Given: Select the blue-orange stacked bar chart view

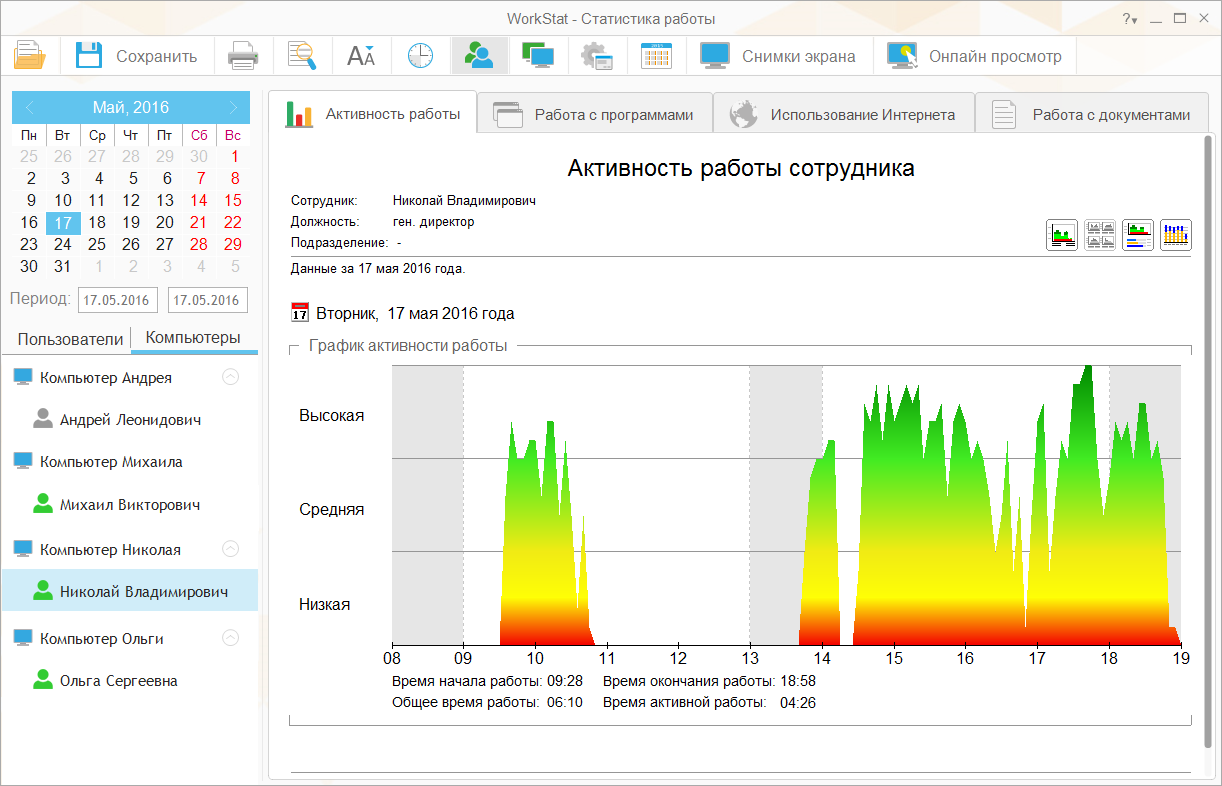Looking at the screenshot, I should (x=1175, y=235).
